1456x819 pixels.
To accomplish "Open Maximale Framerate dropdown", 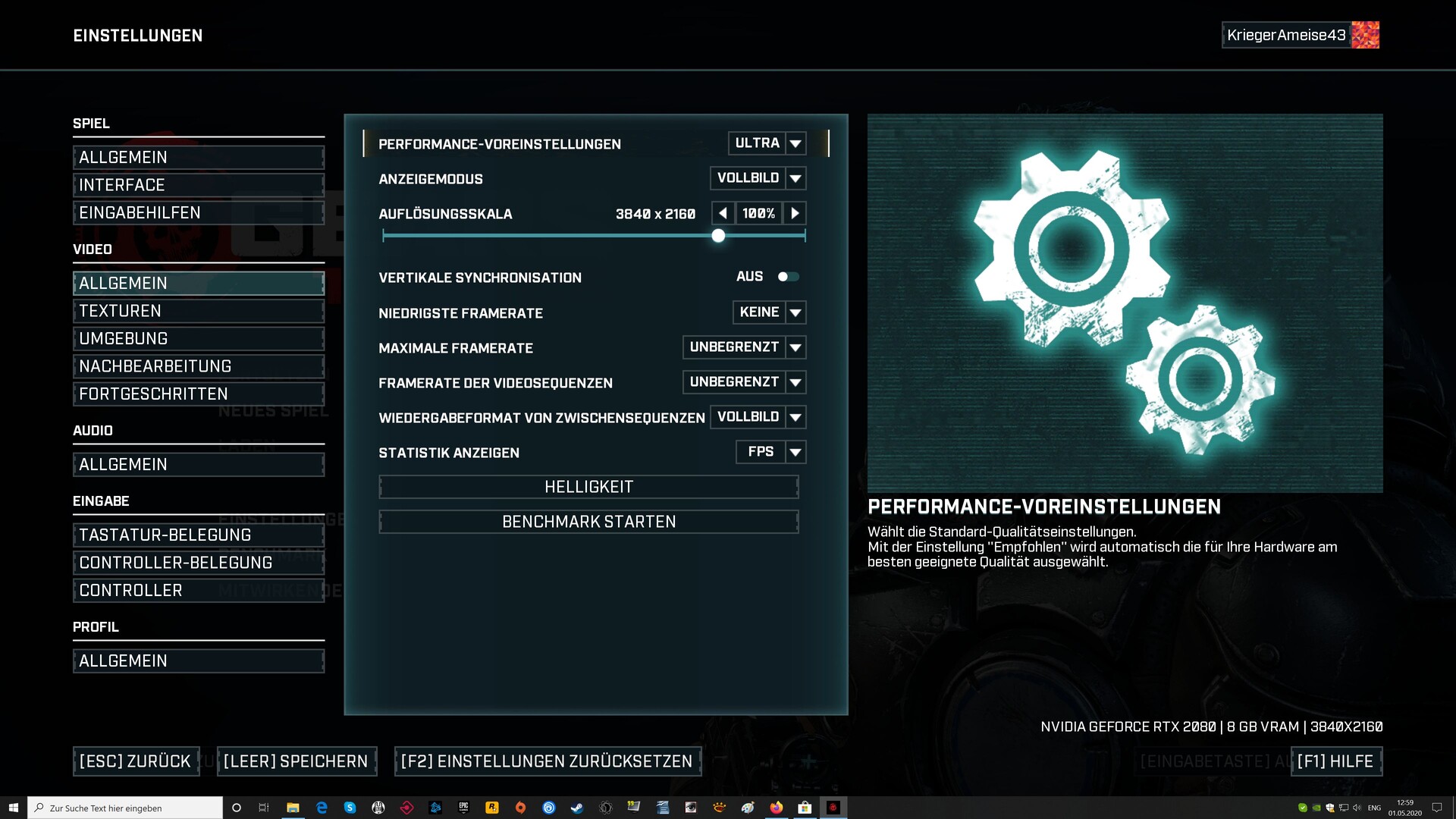I will [795, 348].
